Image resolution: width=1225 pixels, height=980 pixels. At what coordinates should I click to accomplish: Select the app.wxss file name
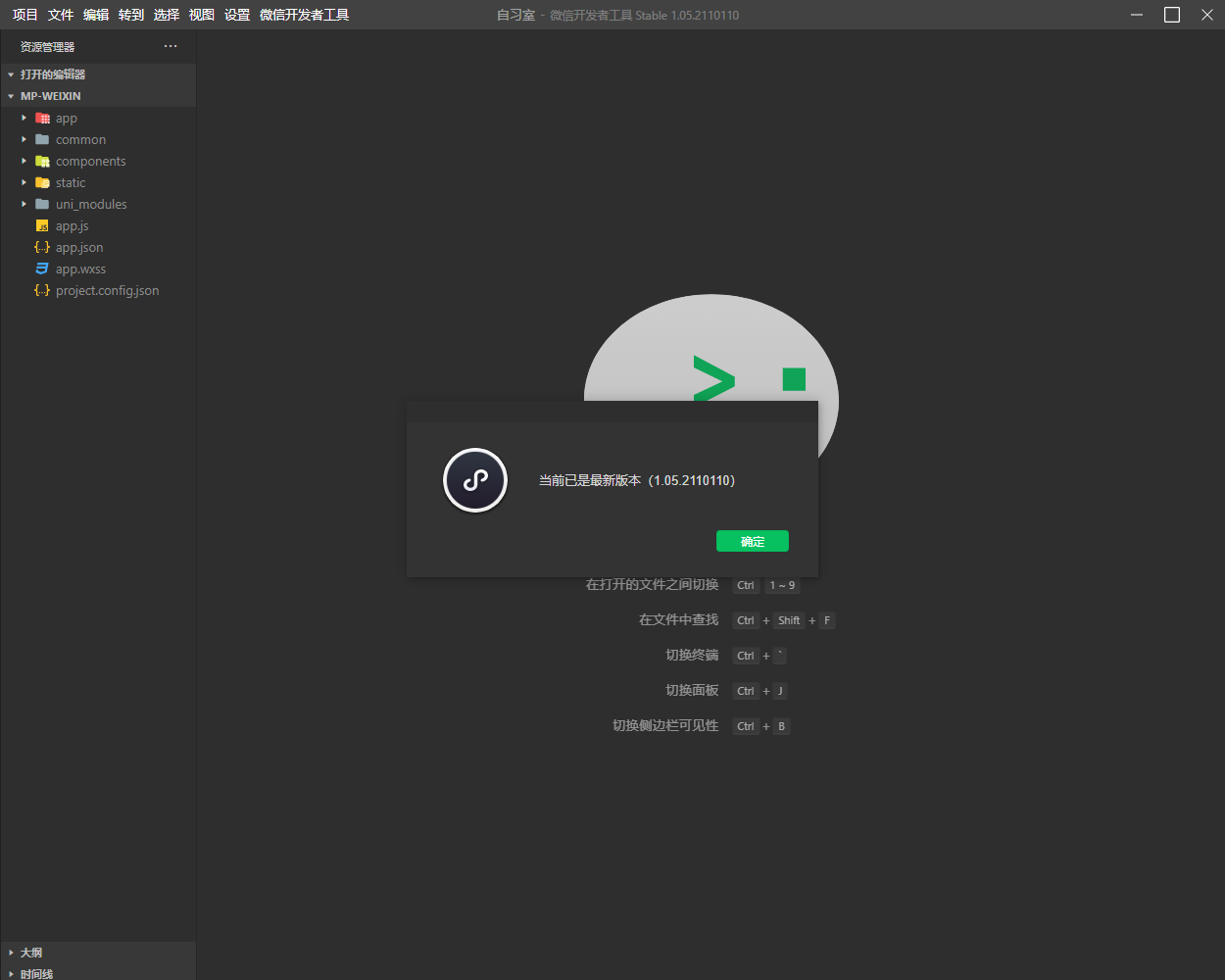click(81, 269)
